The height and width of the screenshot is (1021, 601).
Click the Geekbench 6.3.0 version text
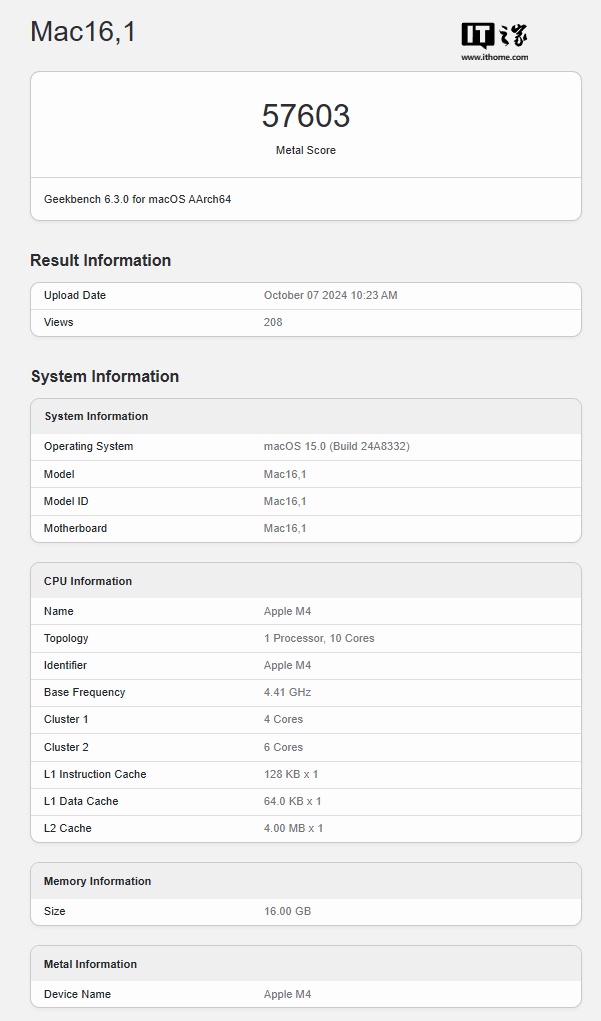137,199
